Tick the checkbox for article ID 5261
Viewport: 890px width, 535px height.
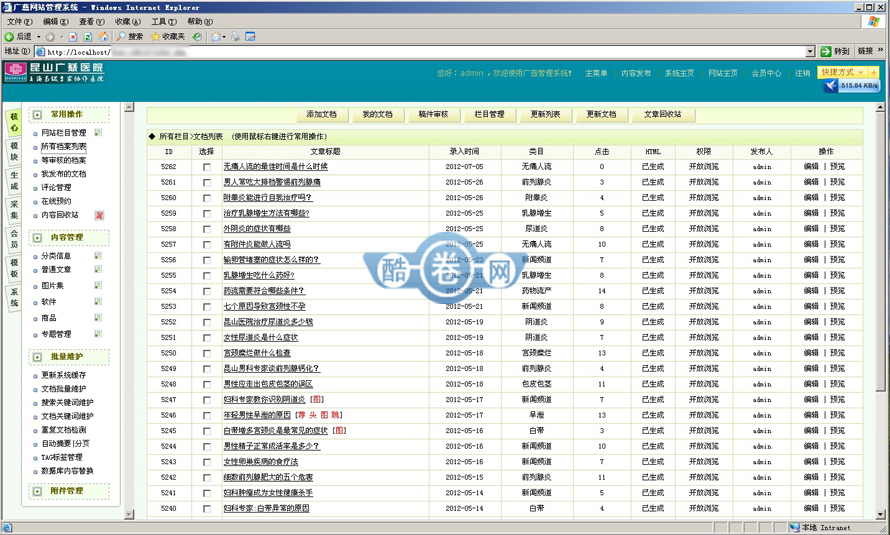[207, 183]
